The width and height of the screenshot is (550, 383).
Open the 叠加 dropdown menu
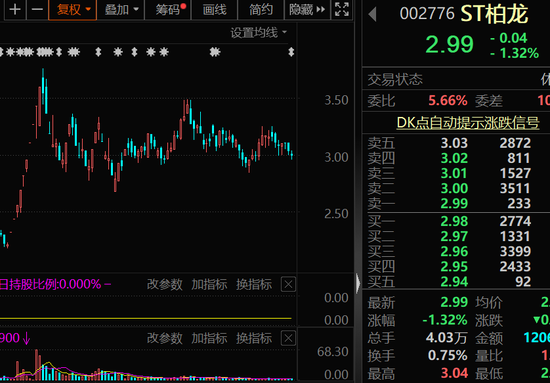(121, 9)
